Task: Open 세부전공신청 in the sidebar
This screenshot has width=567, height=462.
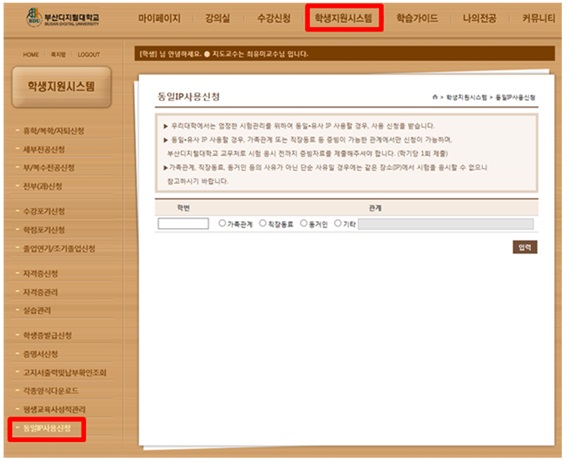Action: click(44, 149)
